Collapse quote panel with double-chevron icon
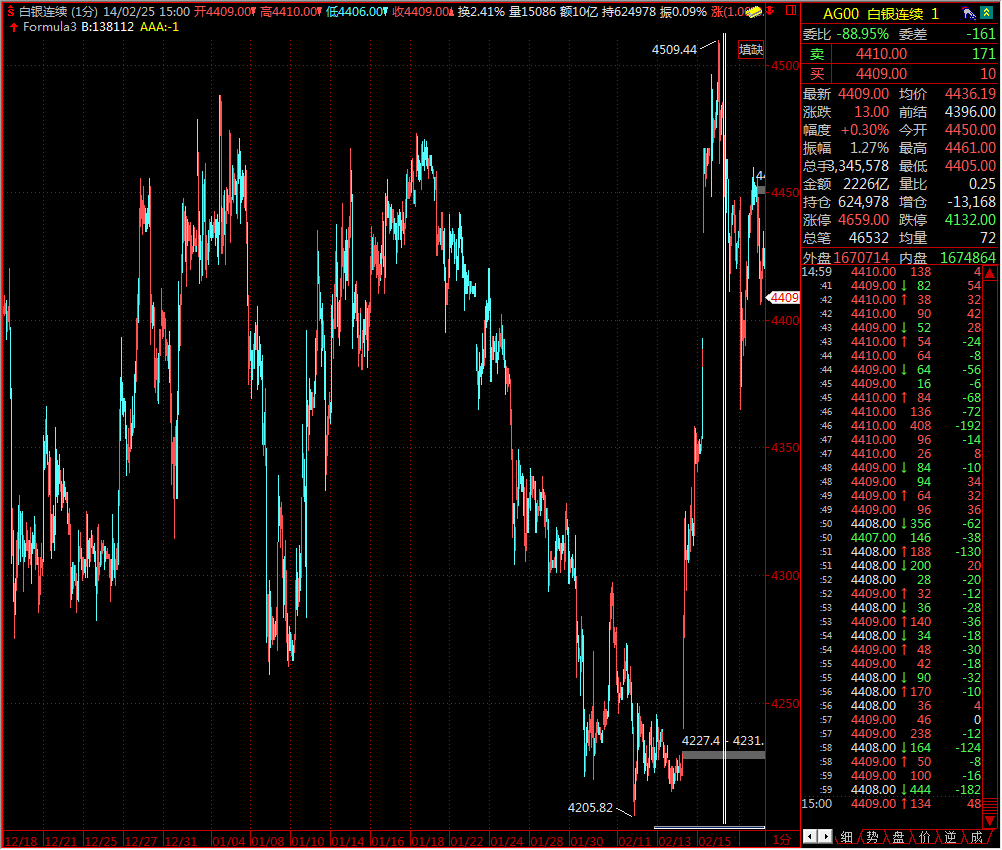 tap(987, 12)
